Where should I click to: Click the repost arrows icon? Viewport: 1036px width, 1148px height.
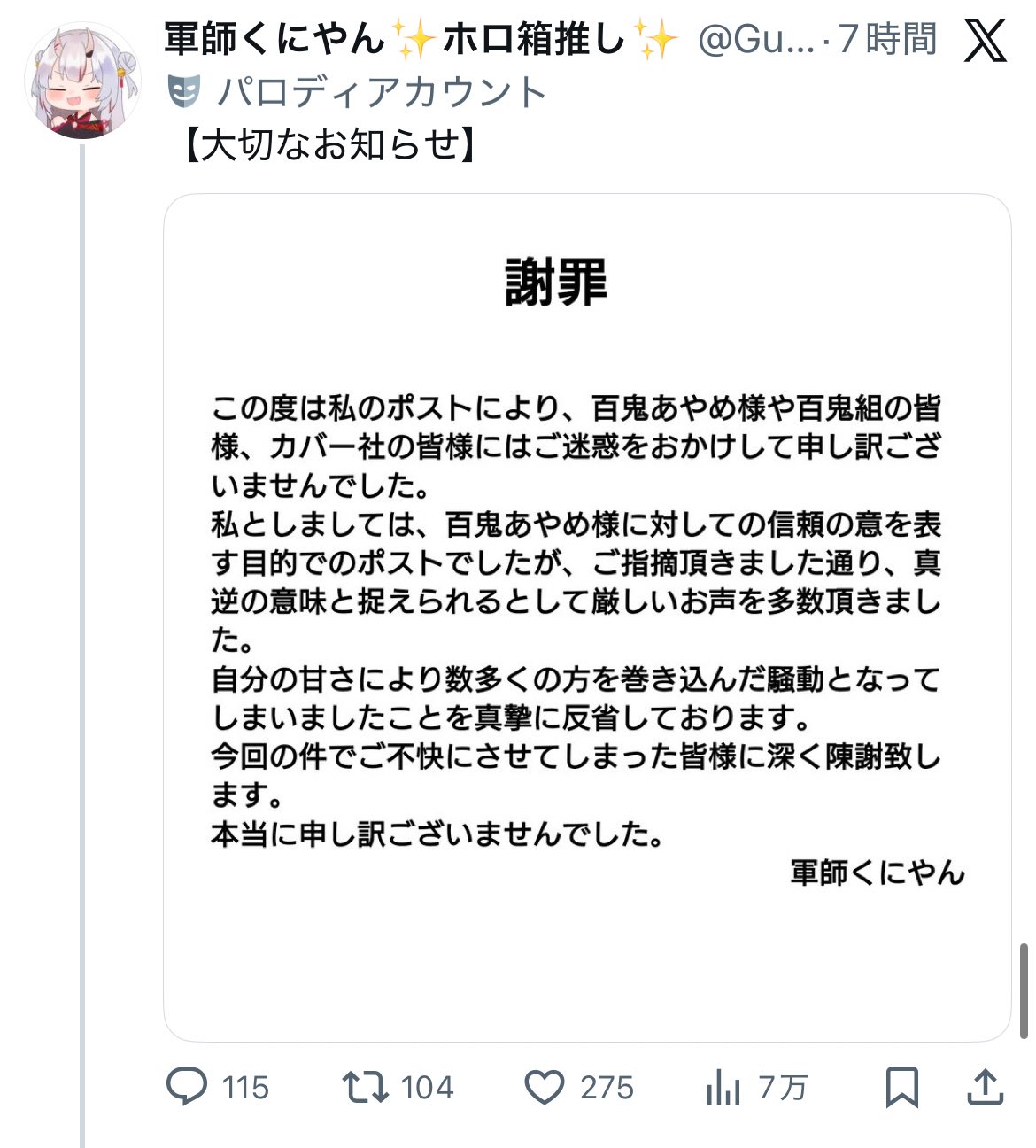coord(365,1087)
